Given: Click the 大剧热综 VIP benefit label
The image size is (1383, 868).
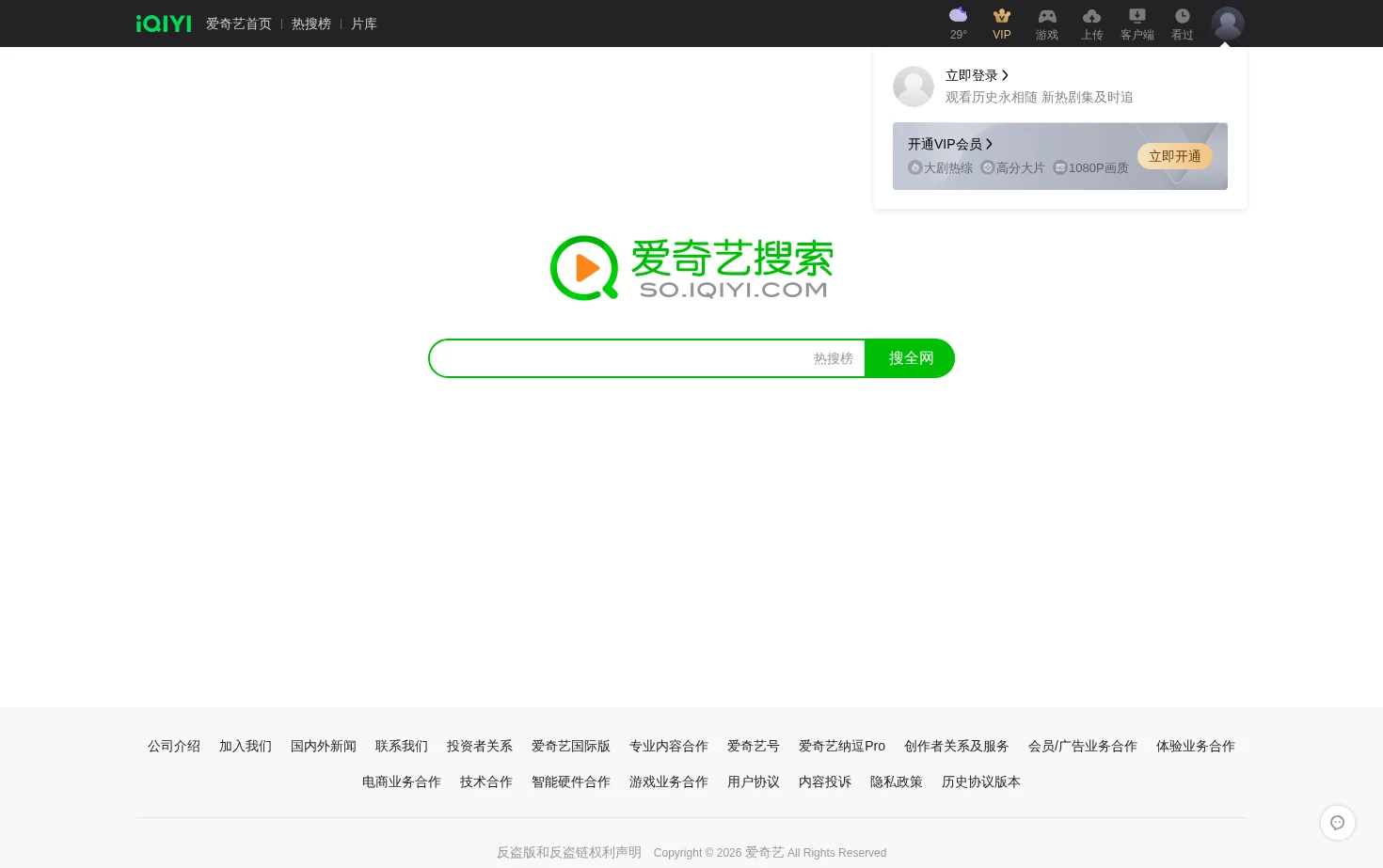Looking at the screenshot, I should coord(941,167).
